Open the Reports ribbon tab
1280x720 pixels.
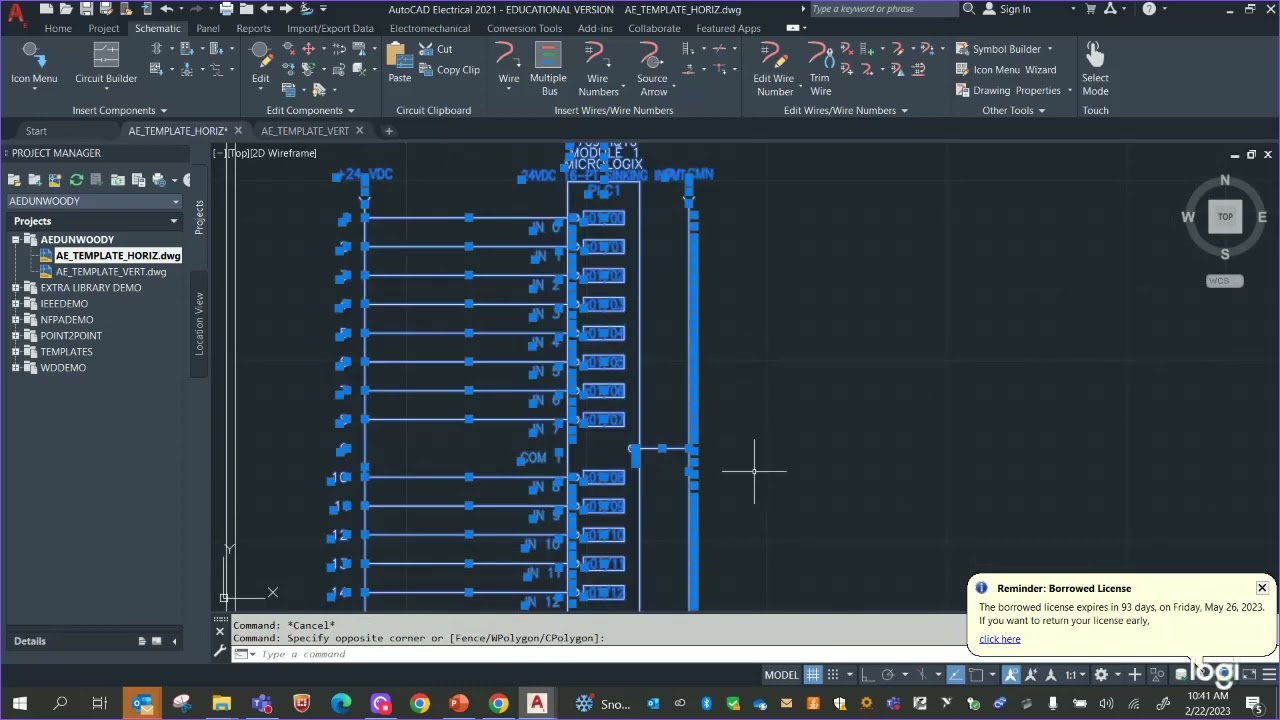click(x=253, y=28)
